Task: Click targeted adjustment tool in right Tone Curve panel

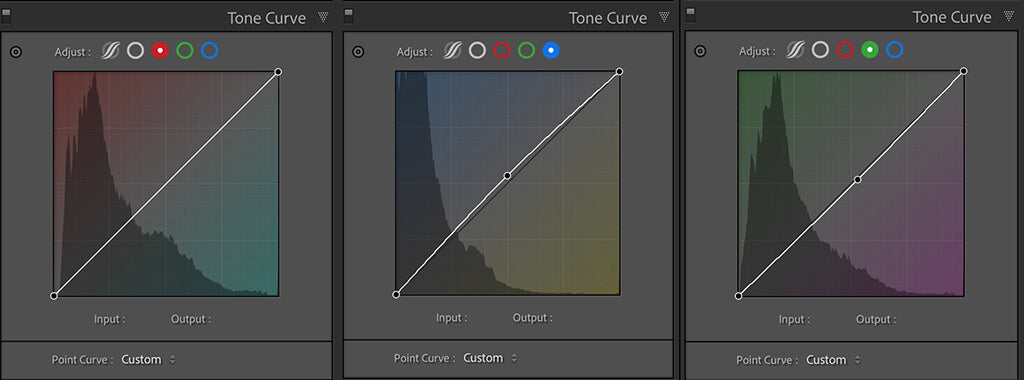Action: [x=700, y=50]
